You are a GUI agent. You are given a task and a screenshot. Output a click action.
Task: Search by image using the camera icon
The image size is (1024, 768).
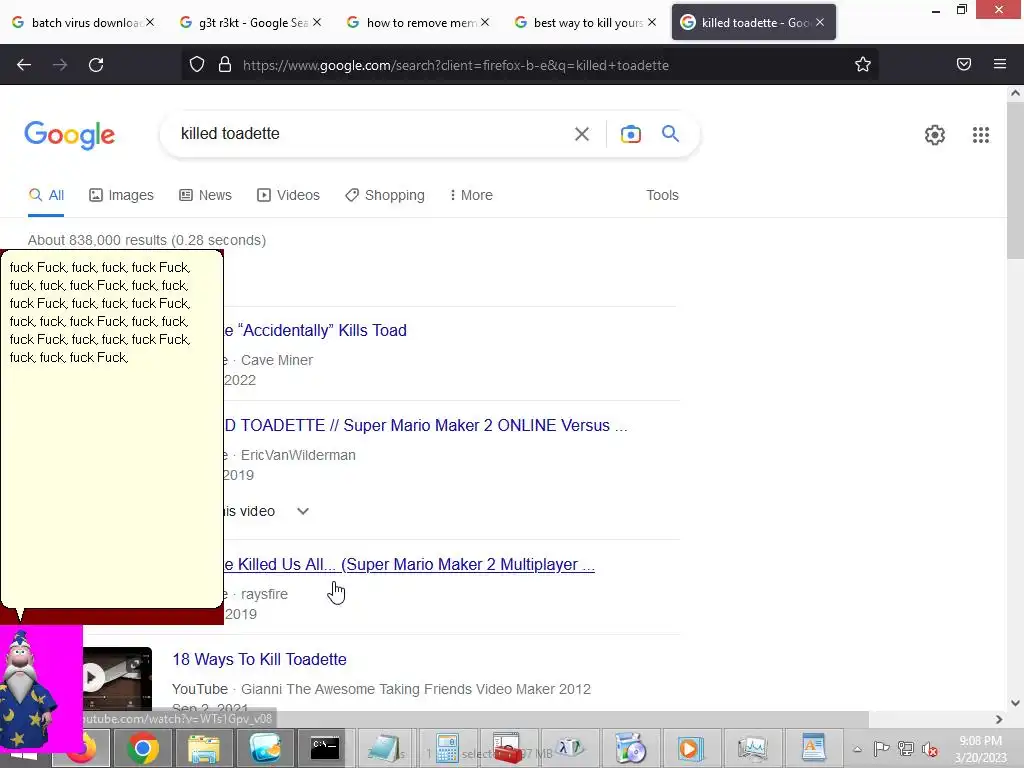(x=630, y=134)
